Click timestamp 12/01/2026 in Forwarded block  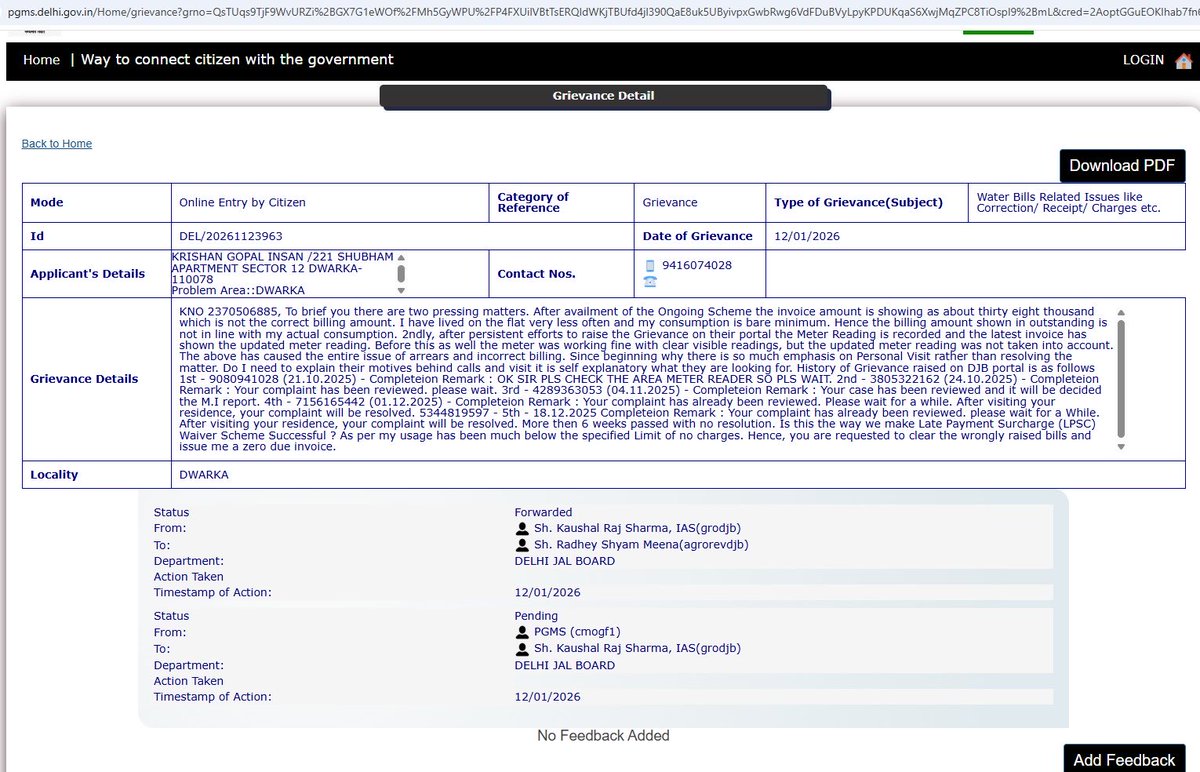pyautogui.click(x=547, y=593)
